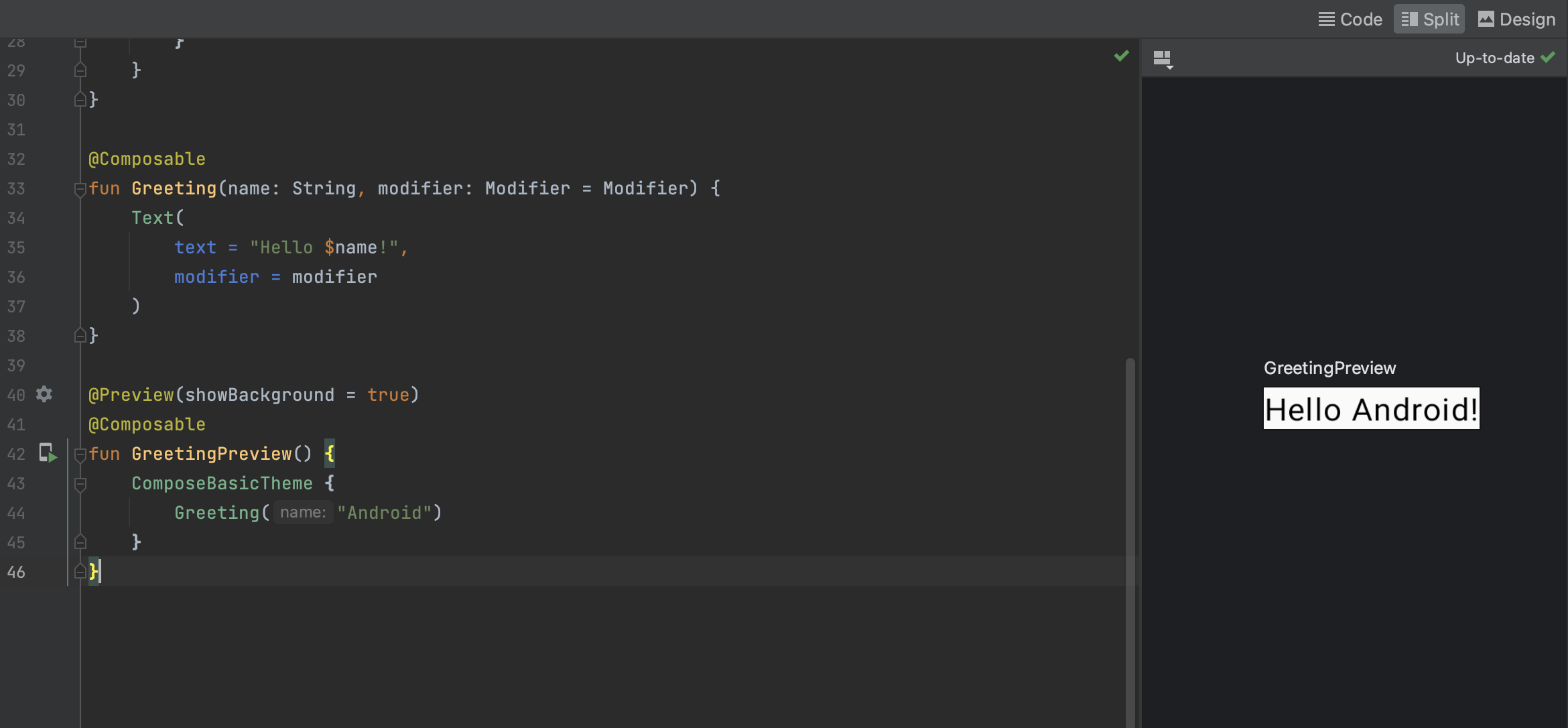Click the Up-to-date status label
1568x728 pixels.
[1494, 58]
